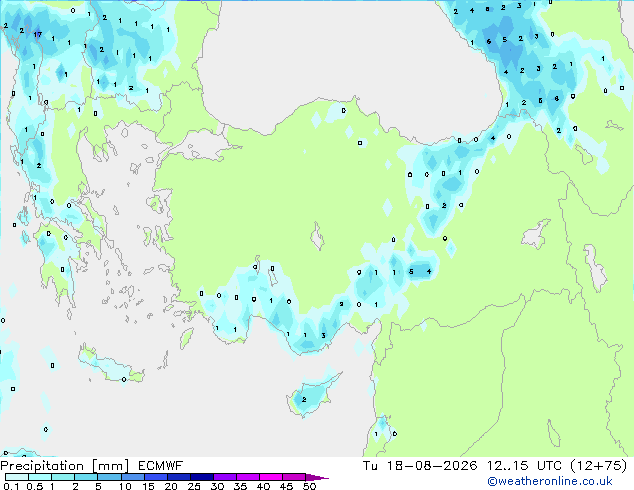The width and height of the screenshot is (634, 490).
Task: Click the '50' legend scale label
Action: click(x=309, y=486)
